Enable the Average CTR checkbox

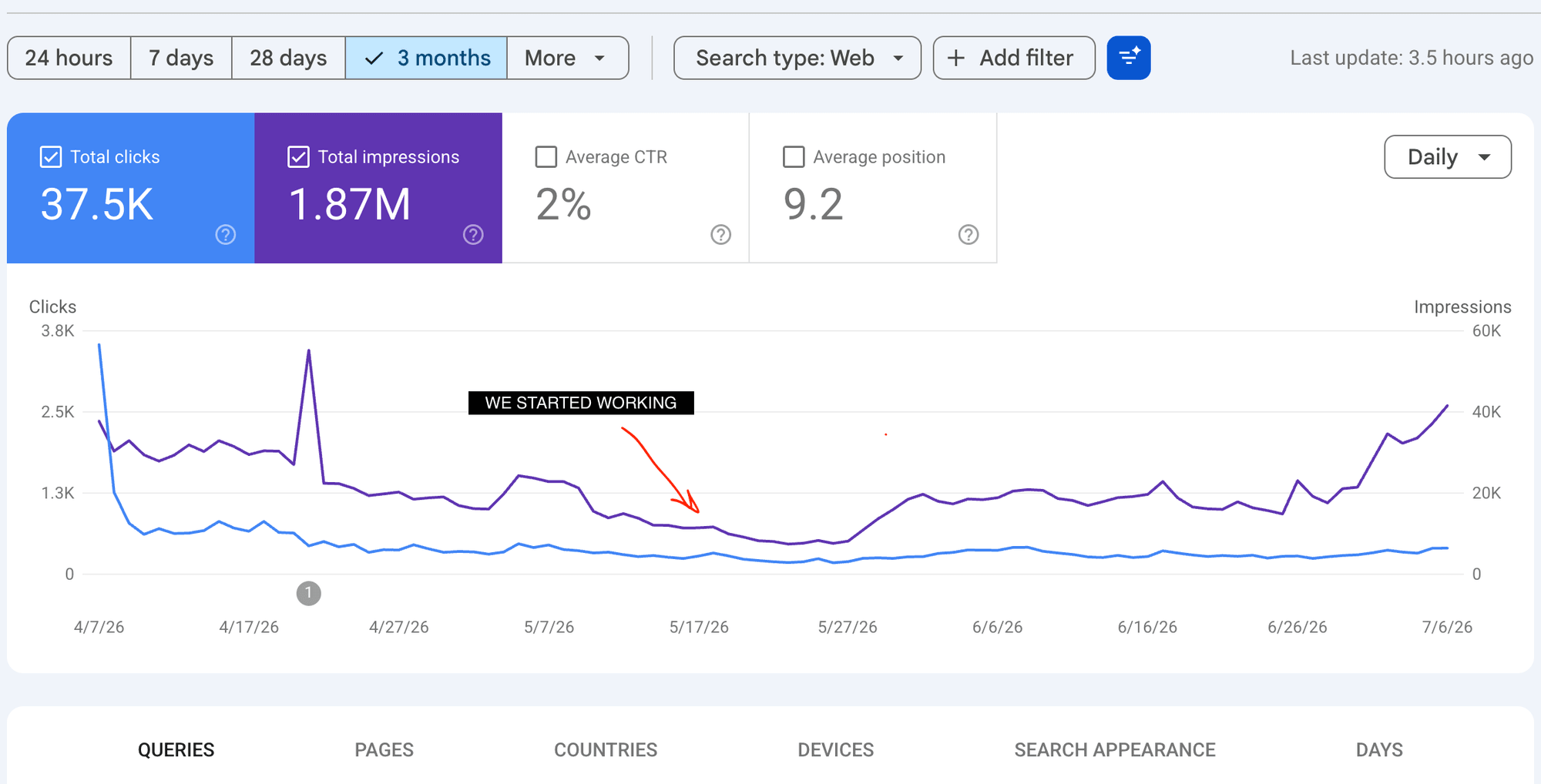(546, 157)
